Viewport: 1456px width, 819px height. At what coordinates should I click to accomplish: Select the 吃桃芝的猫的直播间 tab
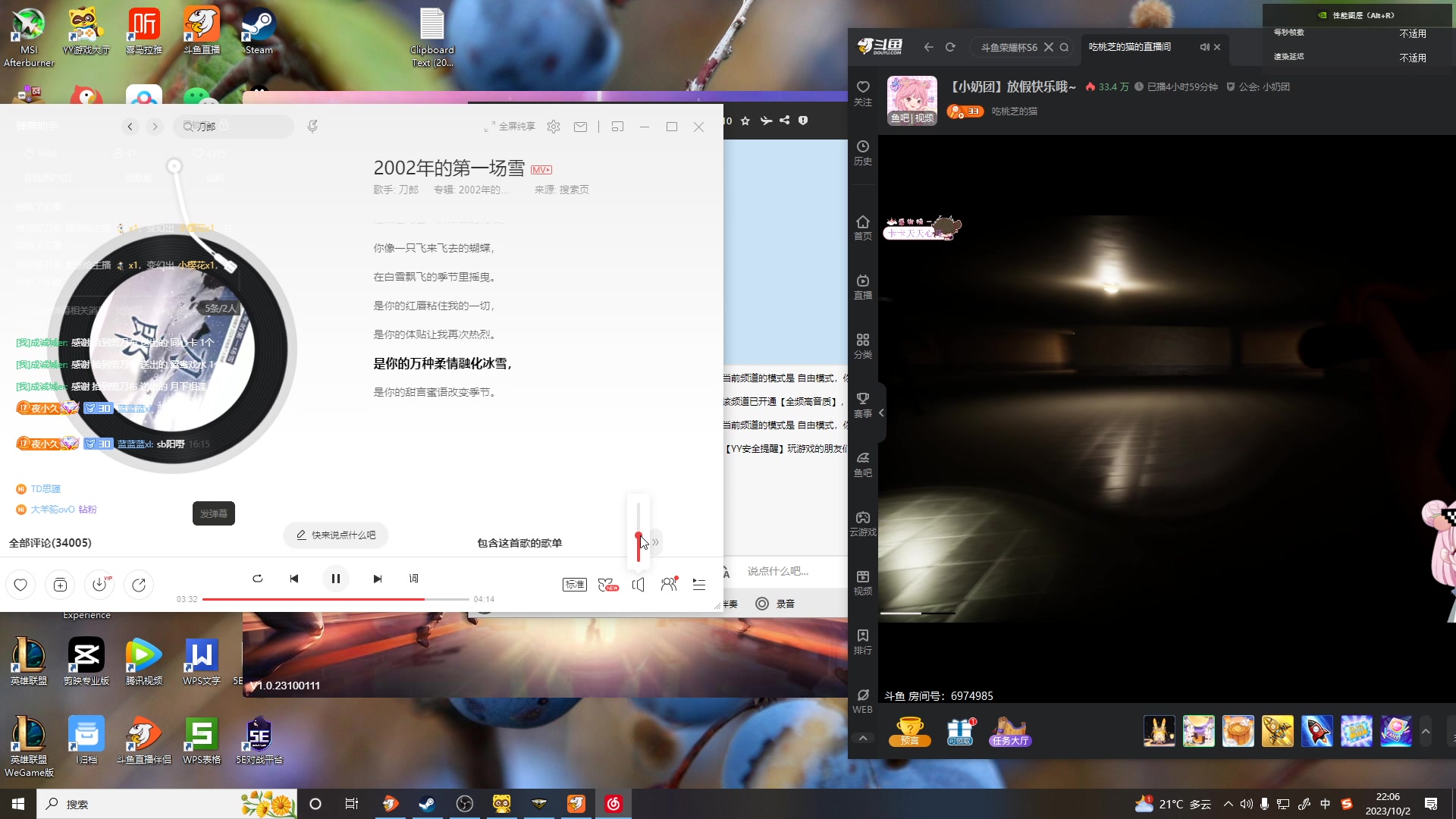point(1130,47)
